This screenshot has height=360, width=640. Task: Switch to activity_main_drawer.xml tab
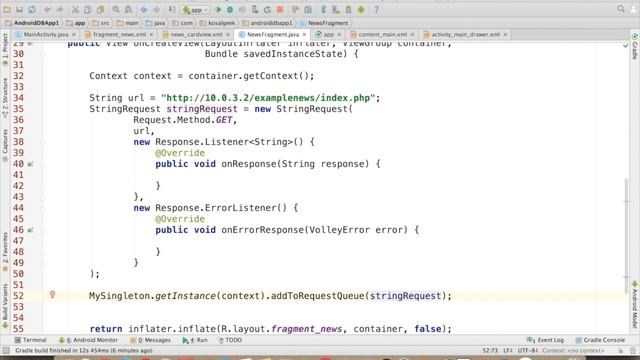pyautogui.click(x=465, y=35)
